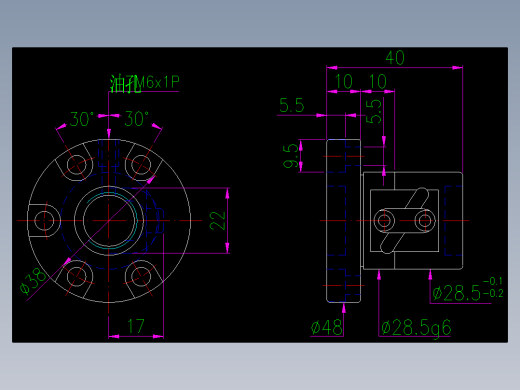Select the ø38 diameter dimension label
This screenshot has height=390, width=520.
[x=33, y=282]
